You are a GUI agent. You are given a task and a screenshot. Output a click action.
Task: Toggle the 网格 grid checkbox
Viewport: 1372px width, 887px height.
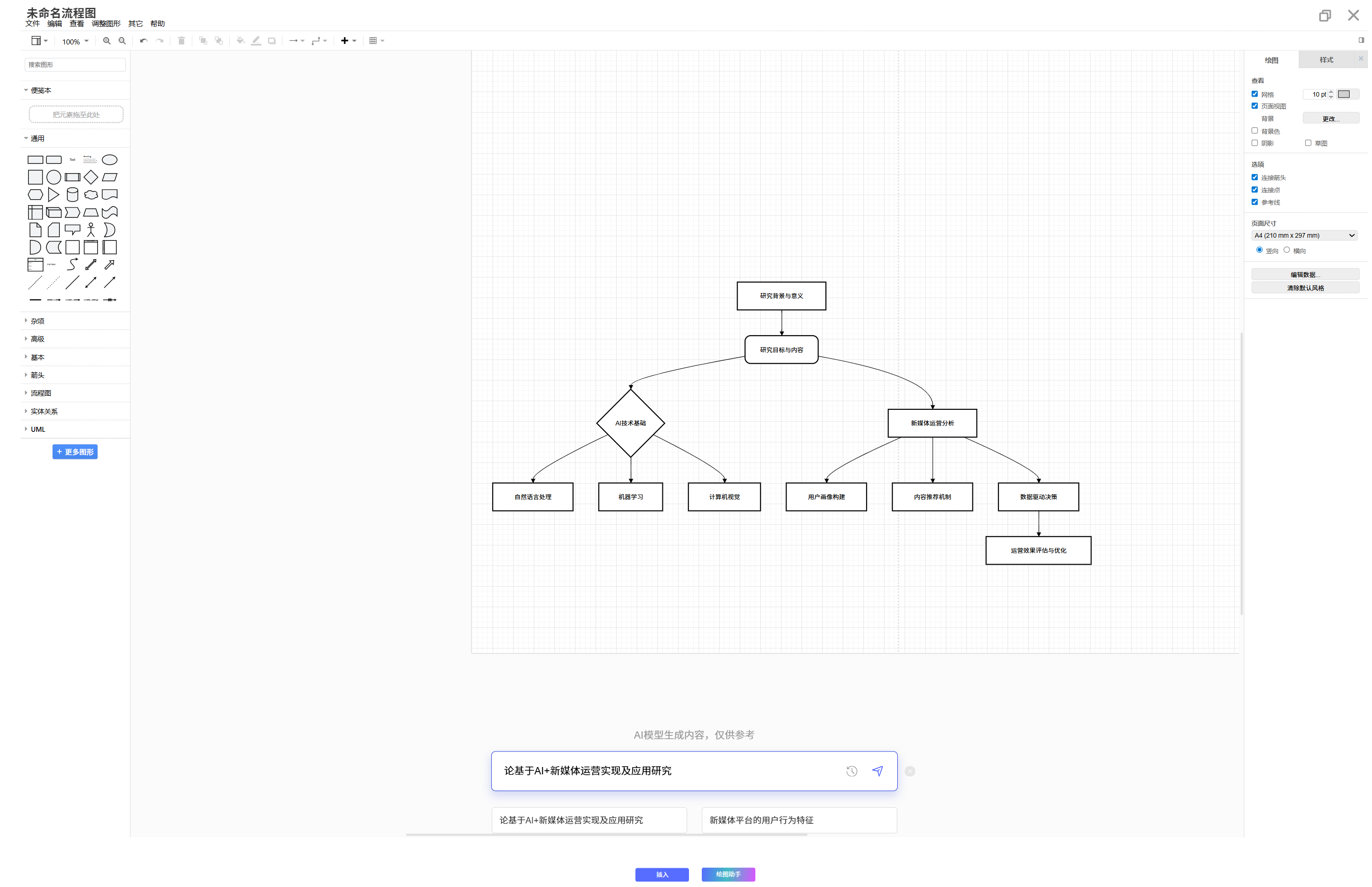(1254, 94)
